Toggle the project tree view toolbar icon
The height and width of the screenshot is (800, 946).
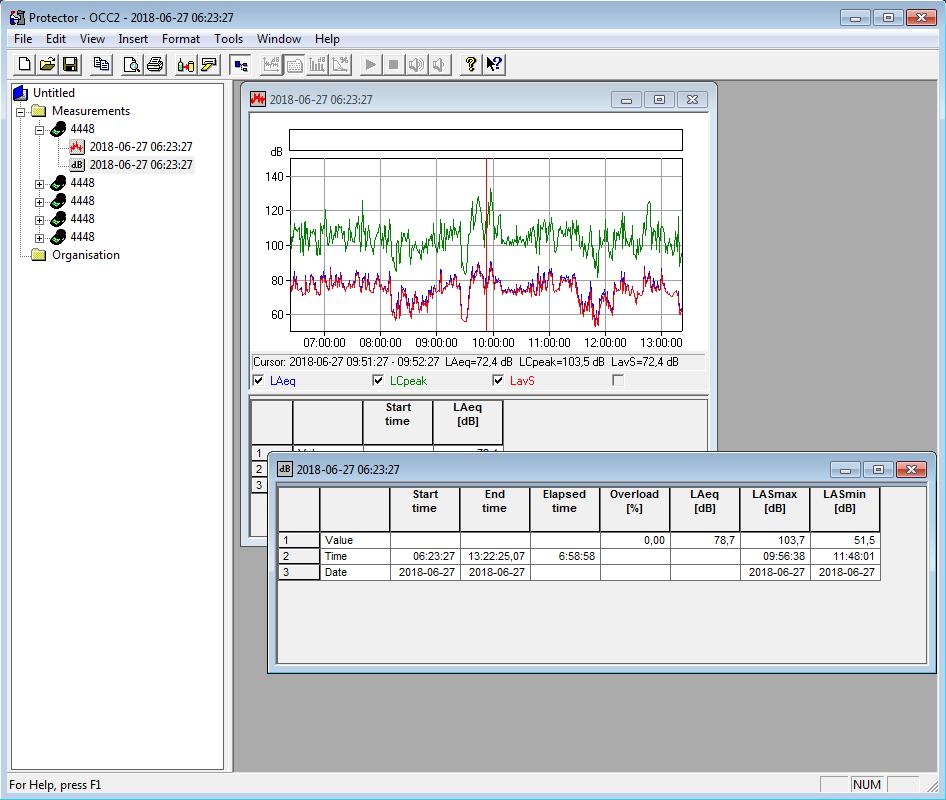(x=240, y=64)
